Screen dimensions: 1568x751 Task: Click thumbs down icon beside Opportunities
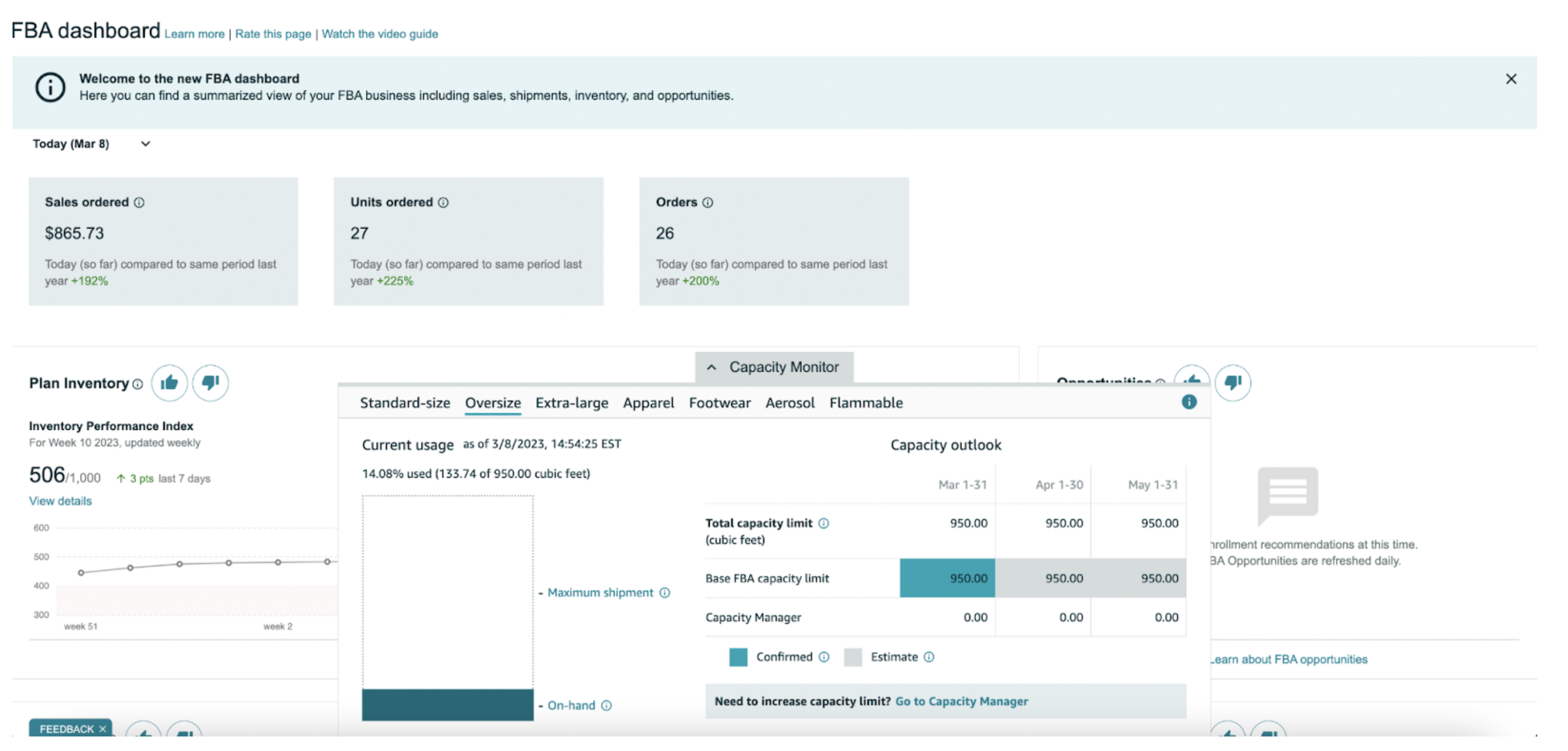click(x=1232, y=382)
